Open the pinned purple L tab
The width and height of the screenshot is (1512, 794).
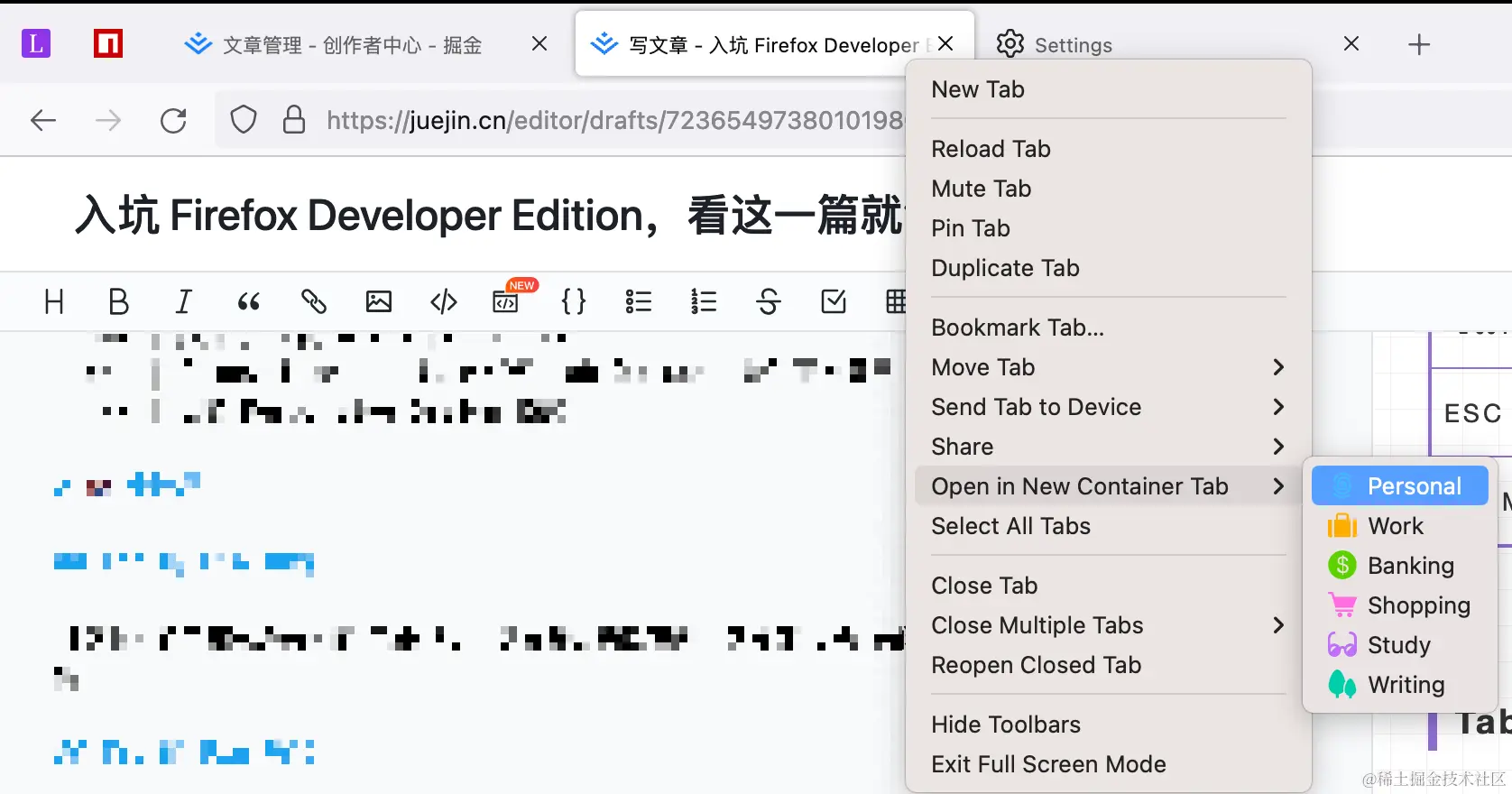click(x=36, y=43)
